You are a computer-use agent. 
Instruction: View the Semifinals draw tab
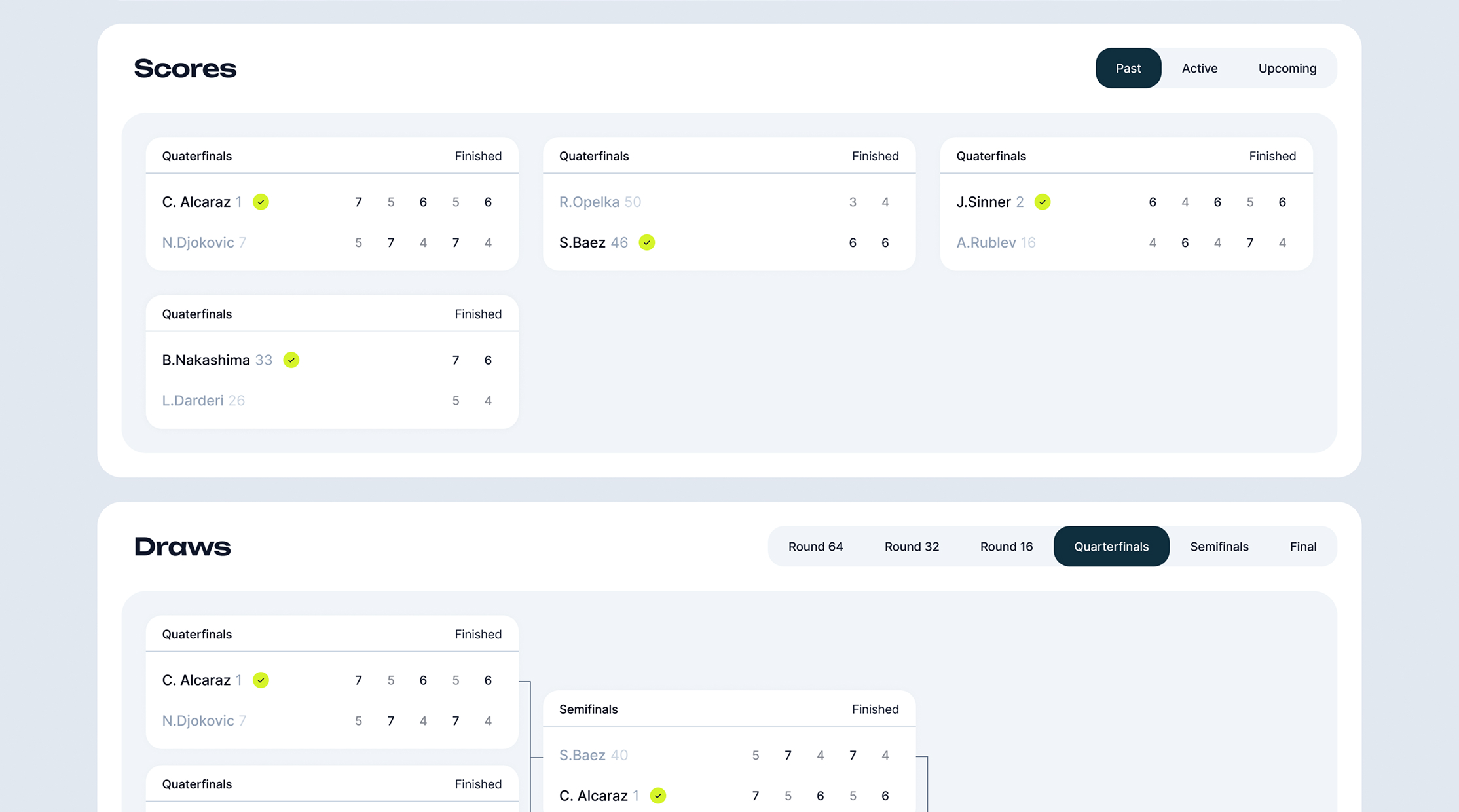(x=1219, y=546)
